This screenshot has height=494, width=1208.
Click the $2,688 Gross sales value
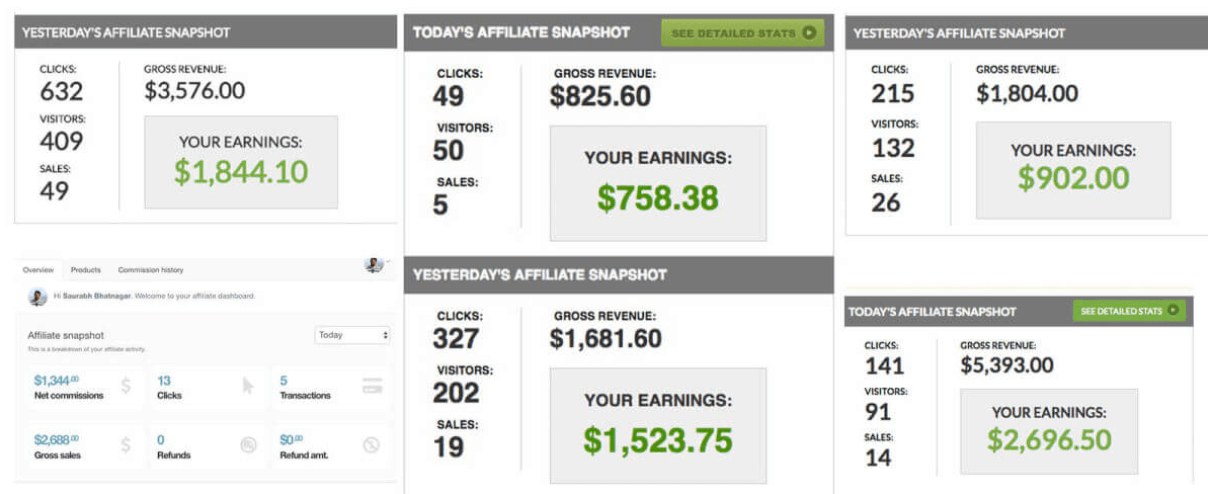56,440
